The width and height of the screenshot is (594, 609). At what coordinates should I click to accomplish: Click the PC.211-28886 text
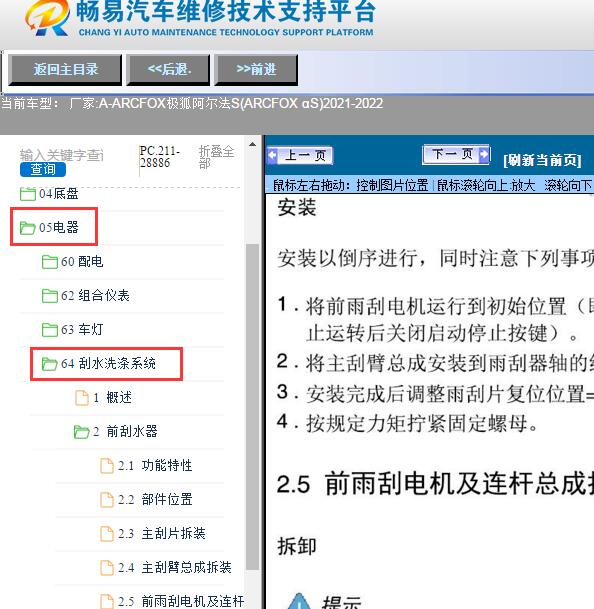pos(160,157)
